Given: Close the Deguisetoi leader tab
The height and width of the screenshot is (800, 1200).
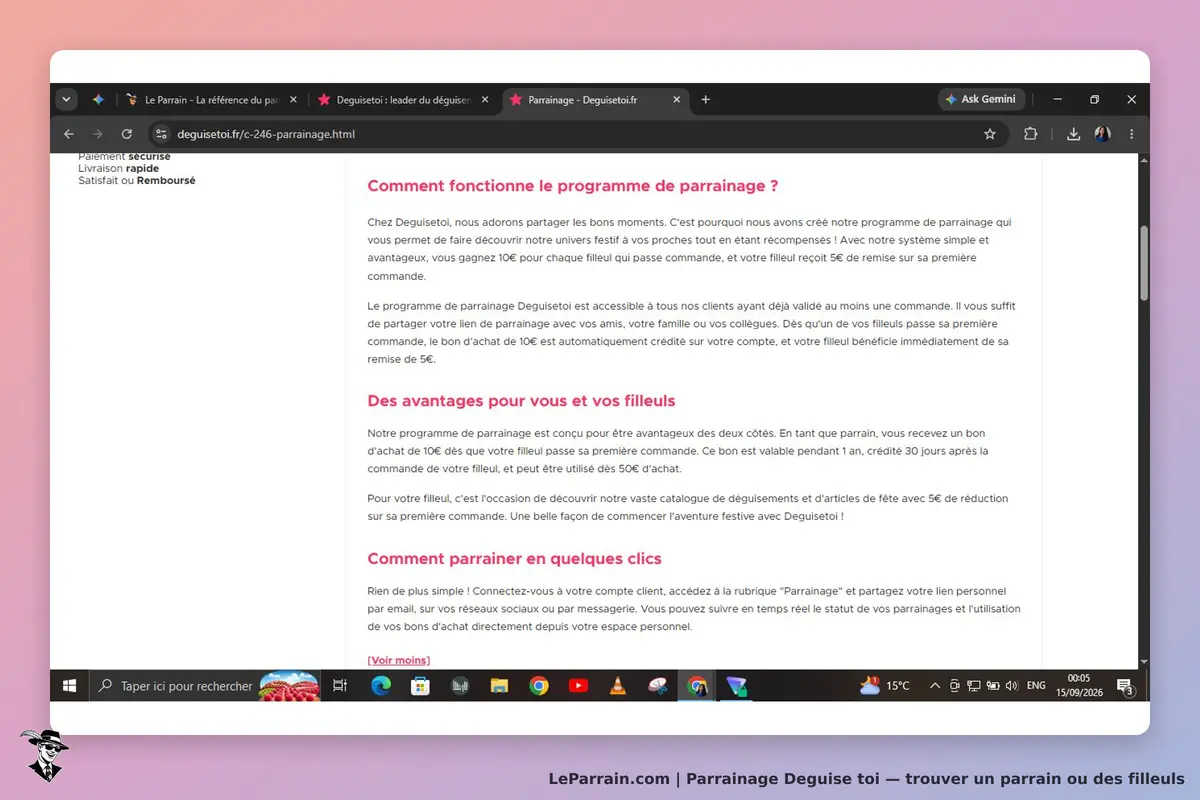Looking at the screenshot, I should click(x=485, y=100).
